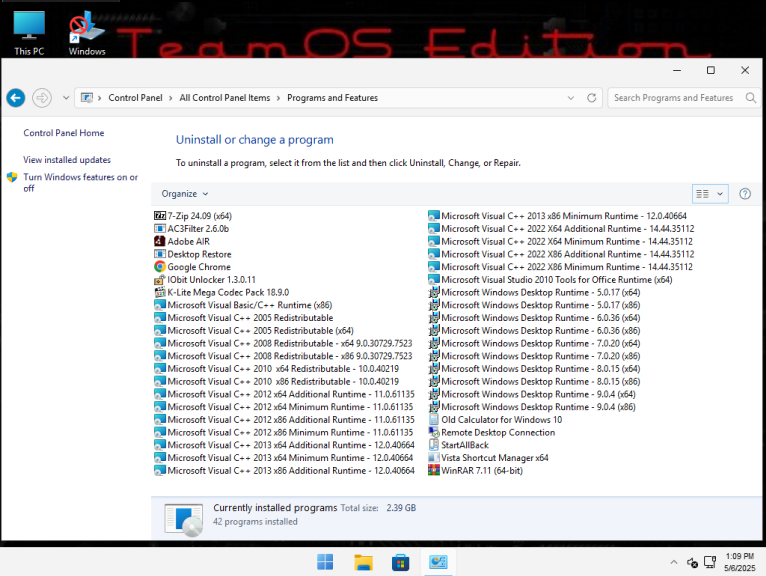
Task: Click the 7-Zip 24.09 program icon
Action: click(x=160, y=215)
